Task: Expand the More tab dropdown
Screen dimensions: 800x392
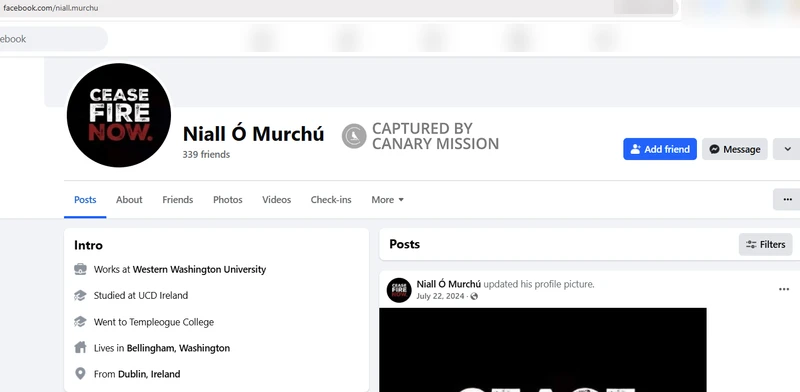Action: (387, 200)
